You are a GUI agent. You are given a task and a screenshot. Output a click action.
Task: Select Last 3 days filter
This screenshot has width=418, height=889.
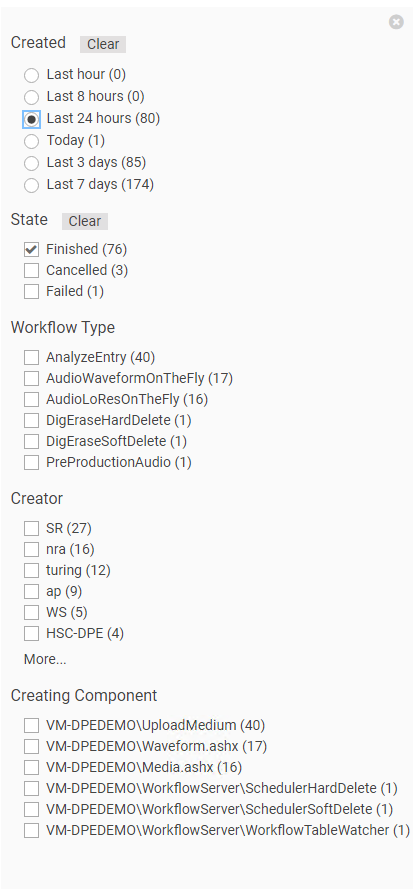click(32, 163)
